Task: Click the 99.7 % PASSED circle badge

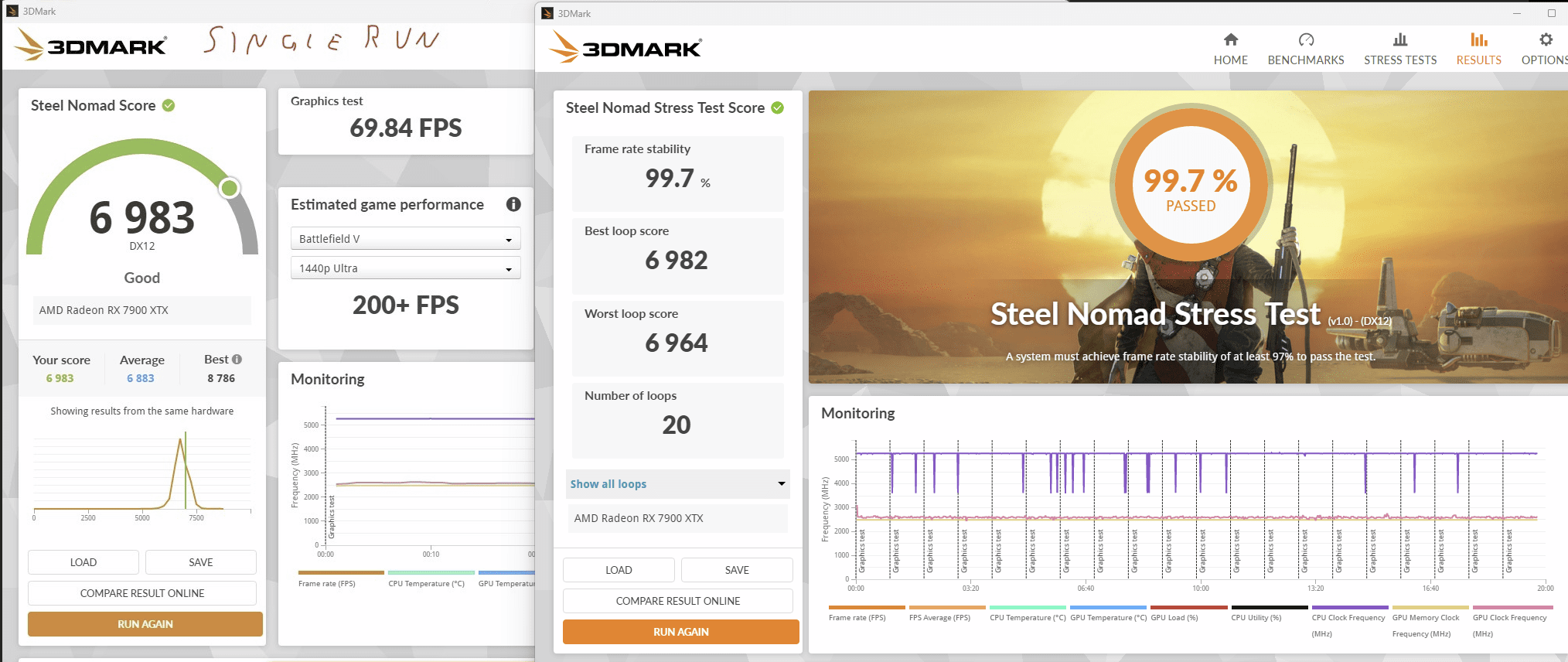Action: pos(1191,186)
